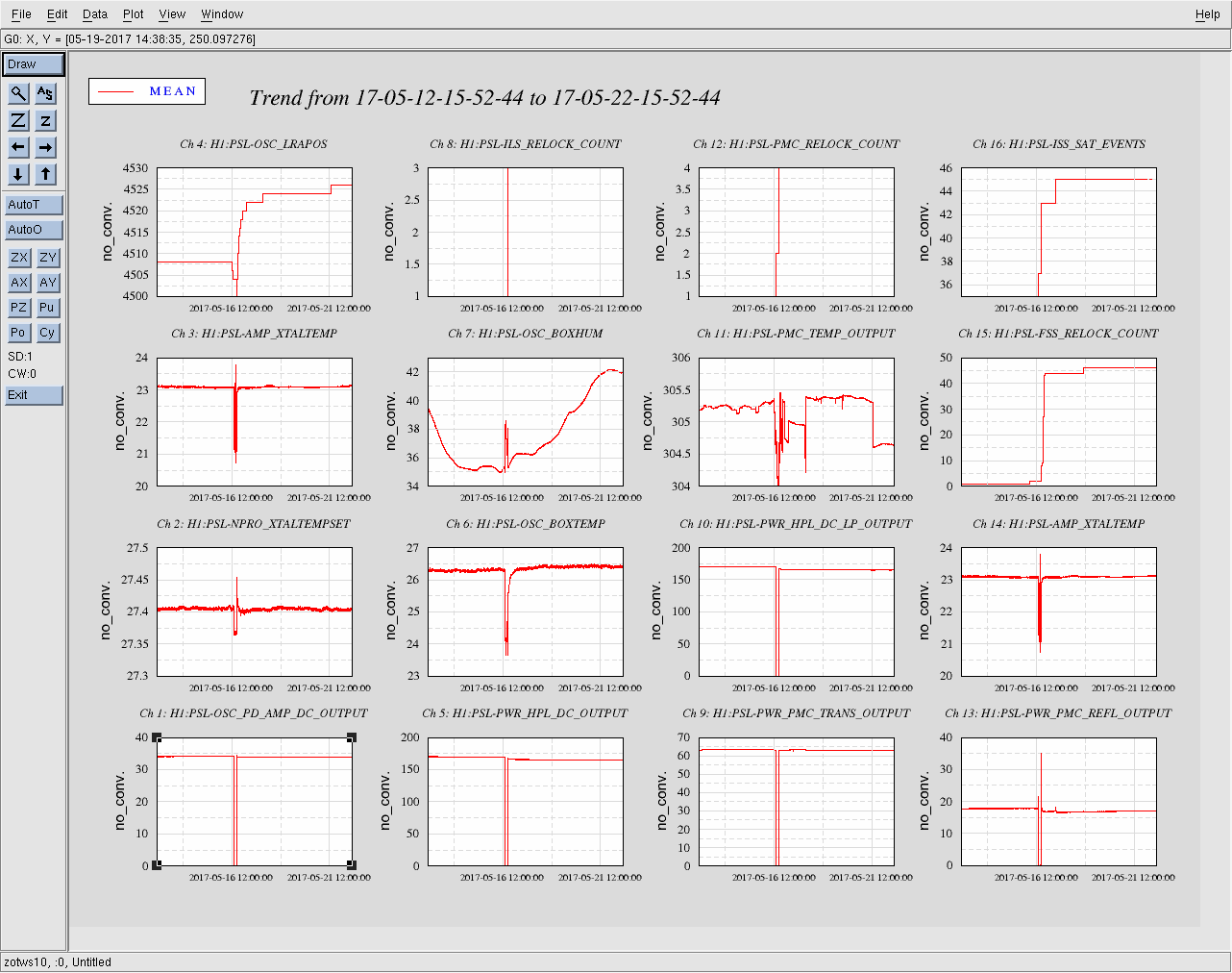Open the Plot menu
Viewport: 1232px width, 973px height.
134,14
